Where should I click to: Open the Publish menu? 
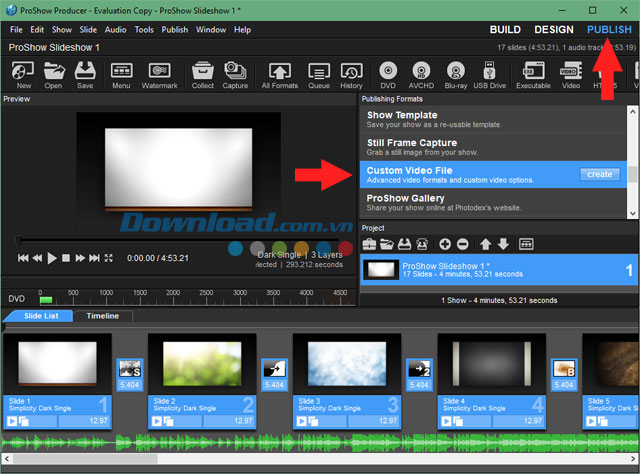coord(175,30)
